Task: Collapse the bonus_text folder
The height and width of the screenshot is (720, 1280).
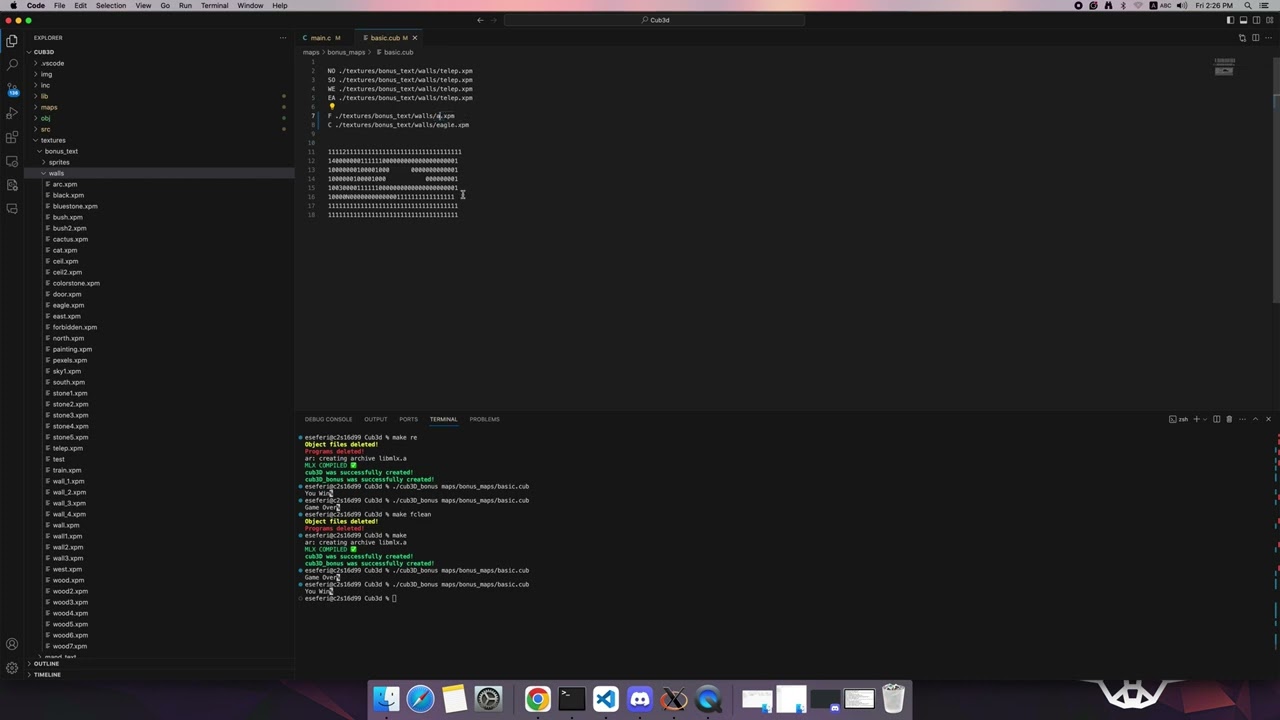Action: coord(159,151)
